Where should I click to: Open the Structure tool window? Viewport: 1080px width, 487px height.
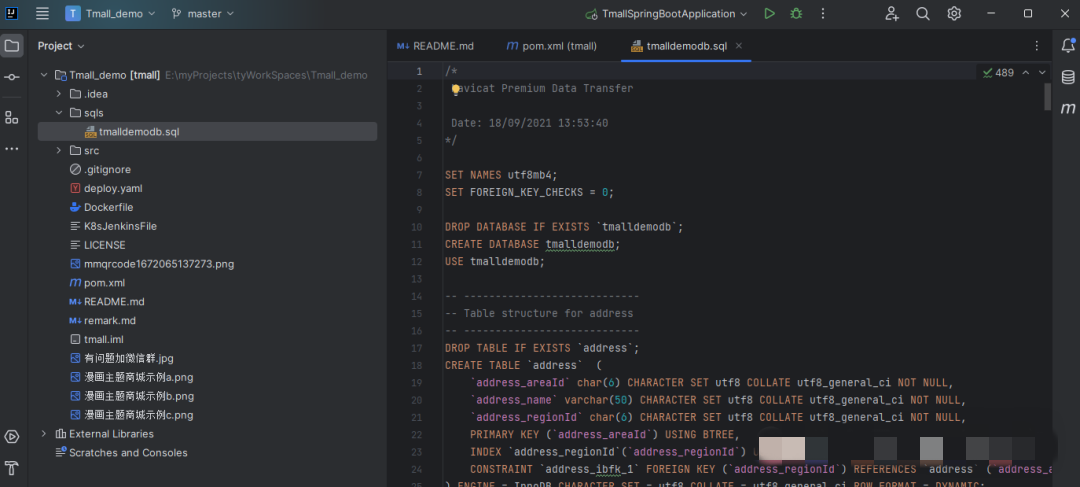(x=12, y=117)
